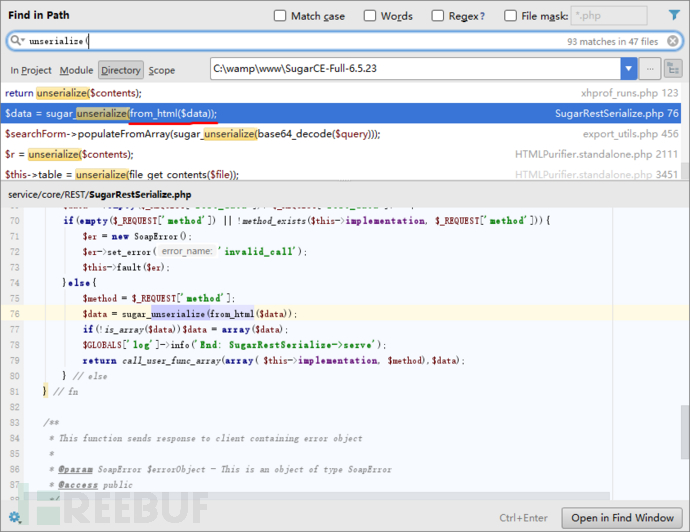
Task: Clear the search text with X icon
Action: click(x=672, y=41)
